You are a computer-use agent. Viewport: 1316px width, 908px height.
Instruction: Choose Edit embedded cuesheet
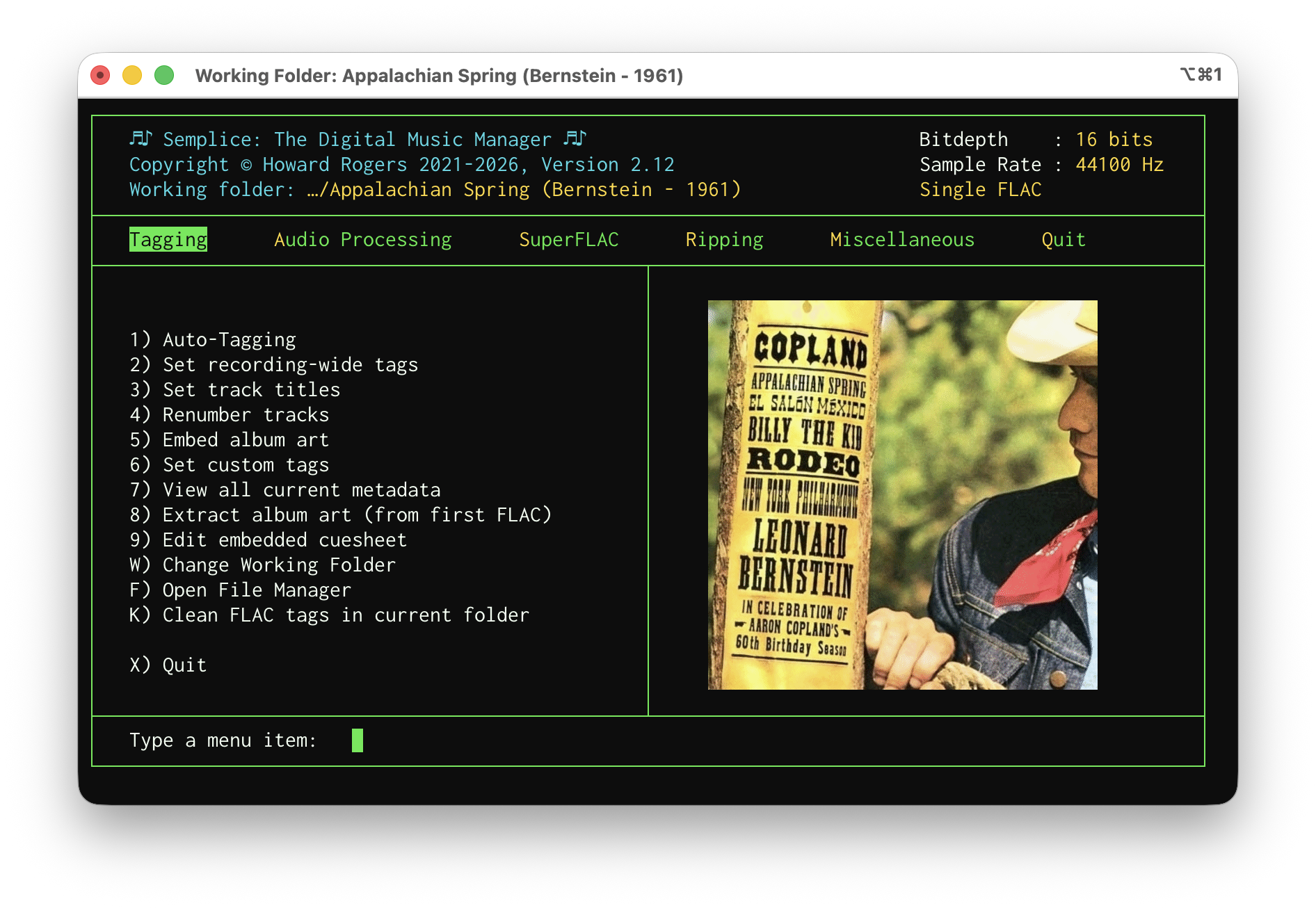pyautogui.click(x=268, y=540)
